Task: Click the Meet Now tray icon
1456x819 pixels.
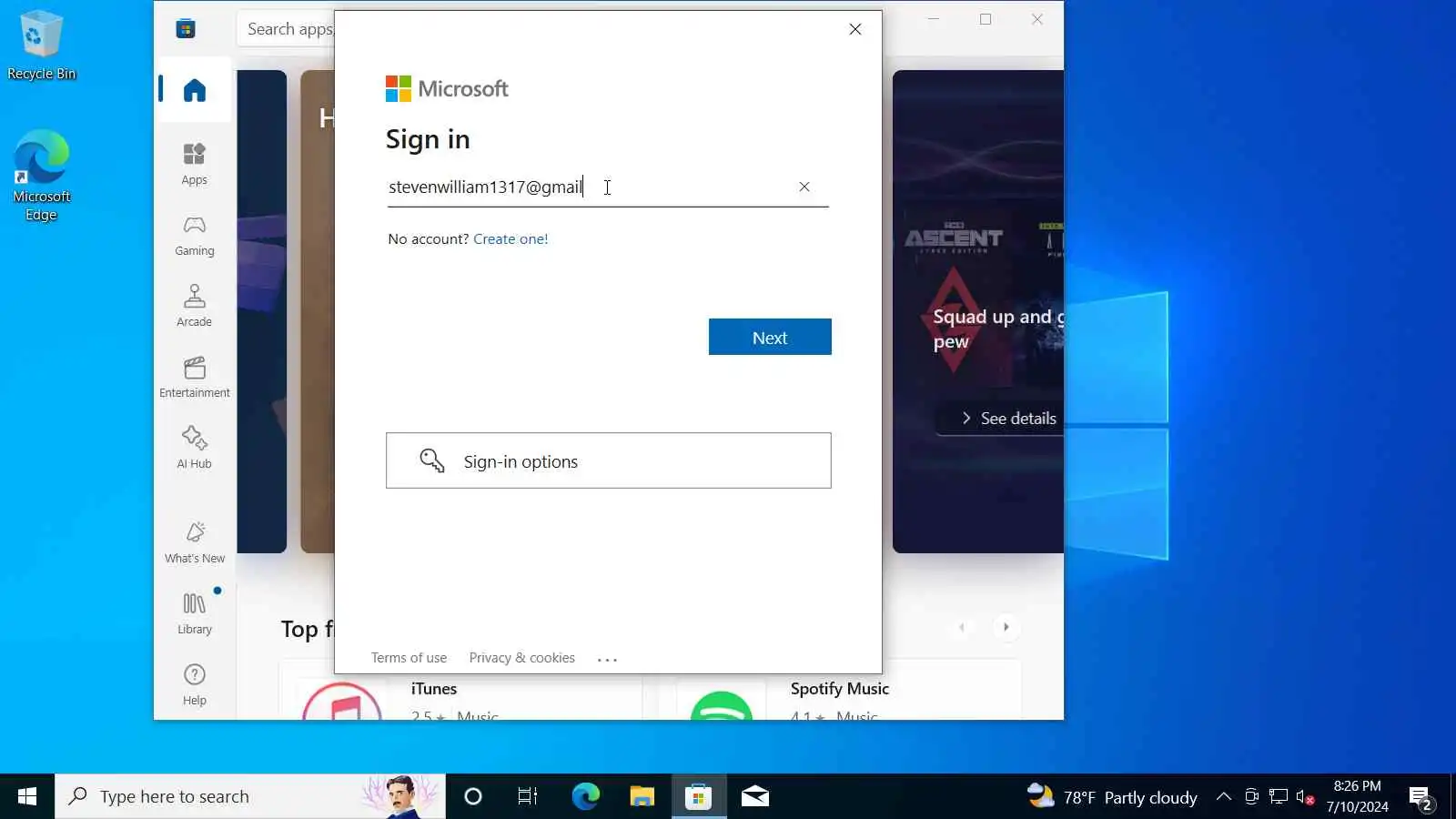Action: [x=1251, y=796]
